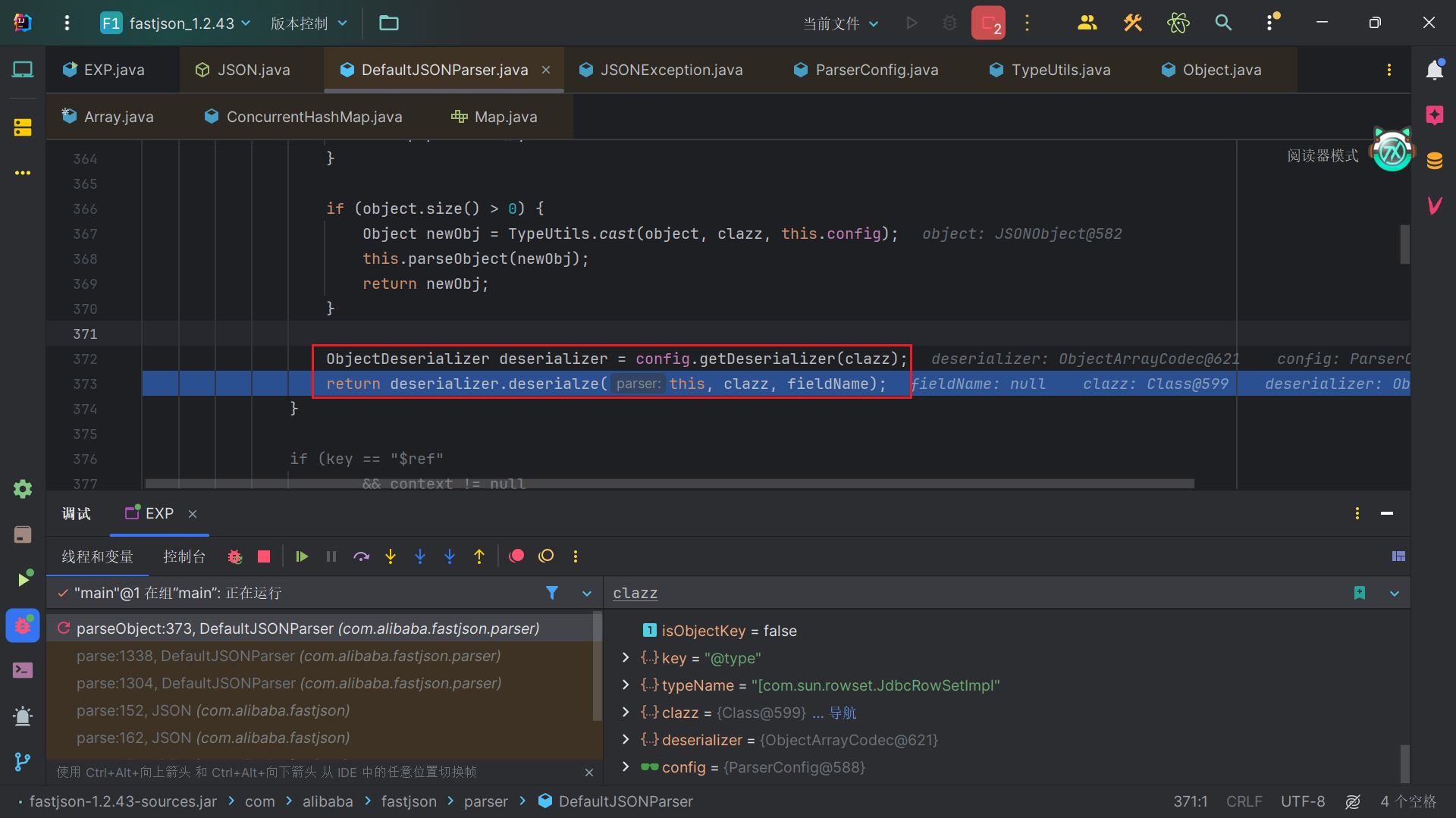Expand the typeName variable node
This screenshot has width=1456, height=818.
(x=626, y=685)
